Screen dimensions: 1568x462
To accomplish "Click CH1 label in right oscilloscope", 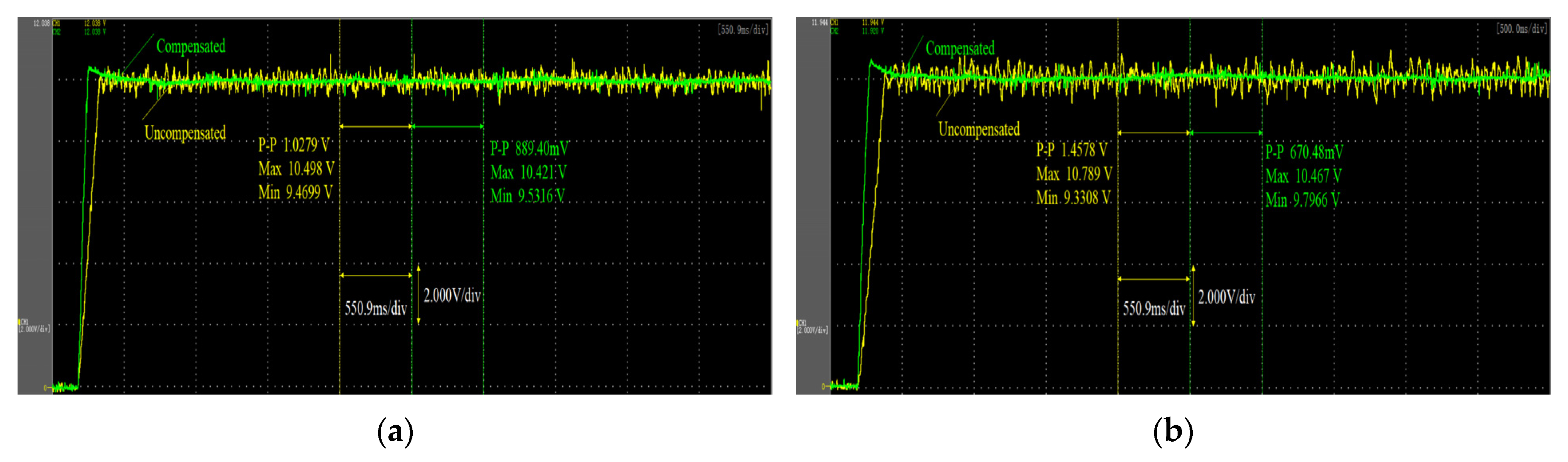I will 835,22.
